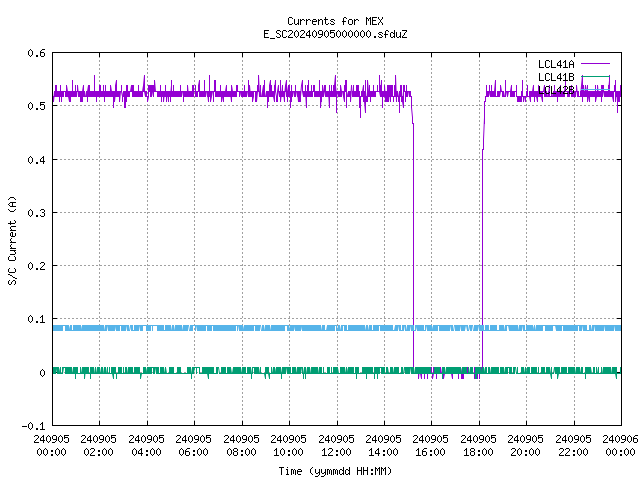Click the y-axis label 'S/C Current (A)'
This screenshot has height=480, width=640.
tap(13, 240)
